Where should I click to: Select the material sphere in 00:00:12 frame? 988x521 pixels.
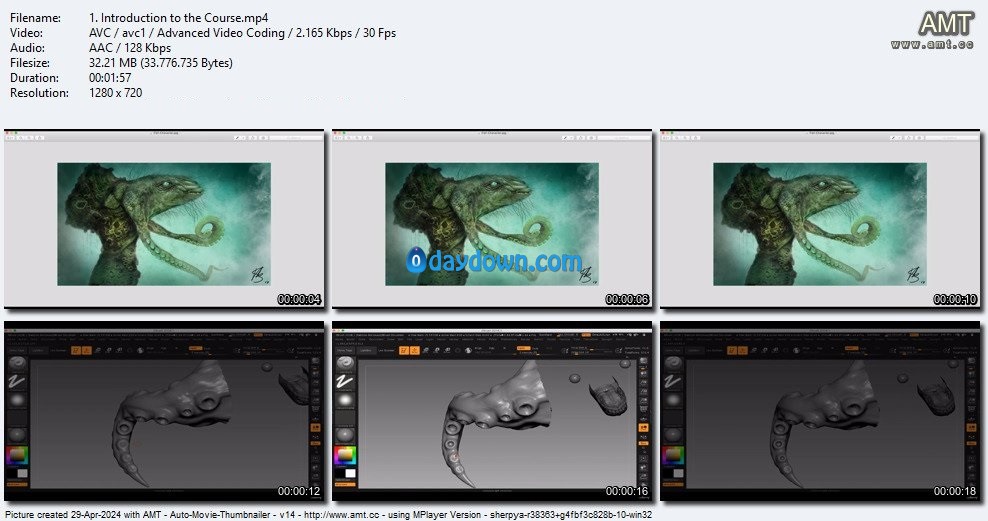pyautogui.click(x=16, y=433)
